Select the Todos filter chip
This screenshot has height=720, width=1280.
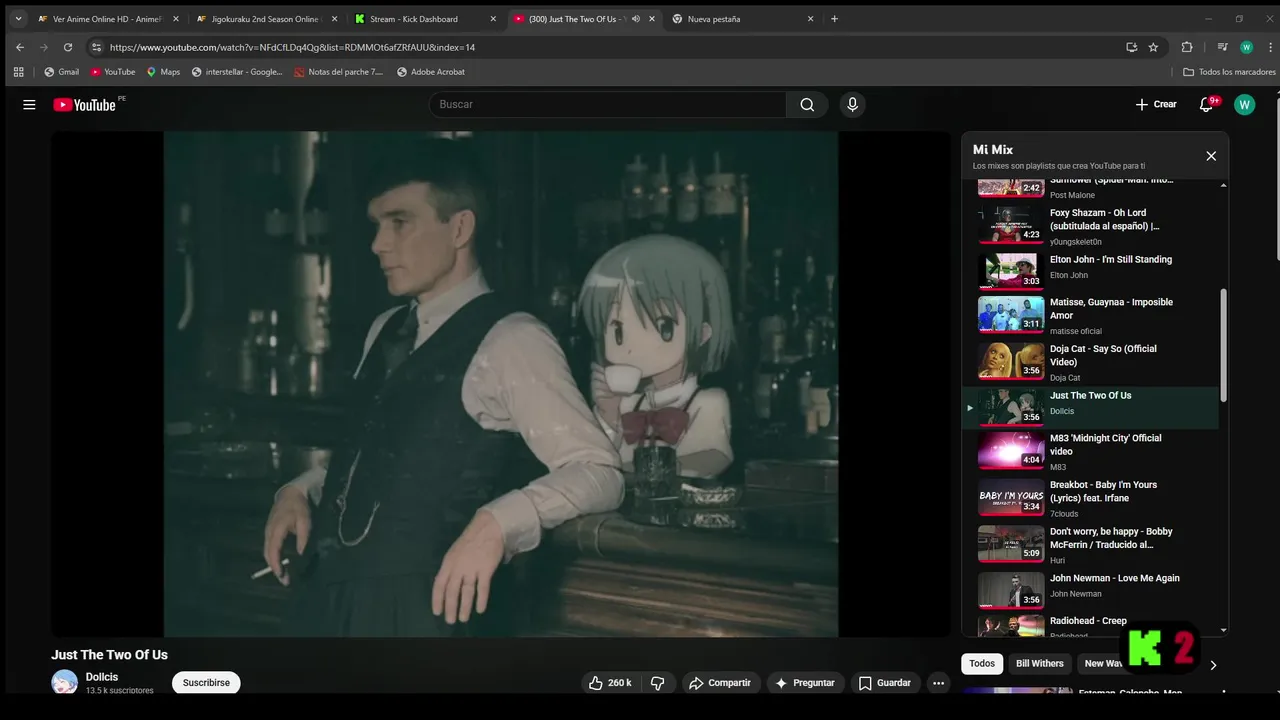[982, 664]
